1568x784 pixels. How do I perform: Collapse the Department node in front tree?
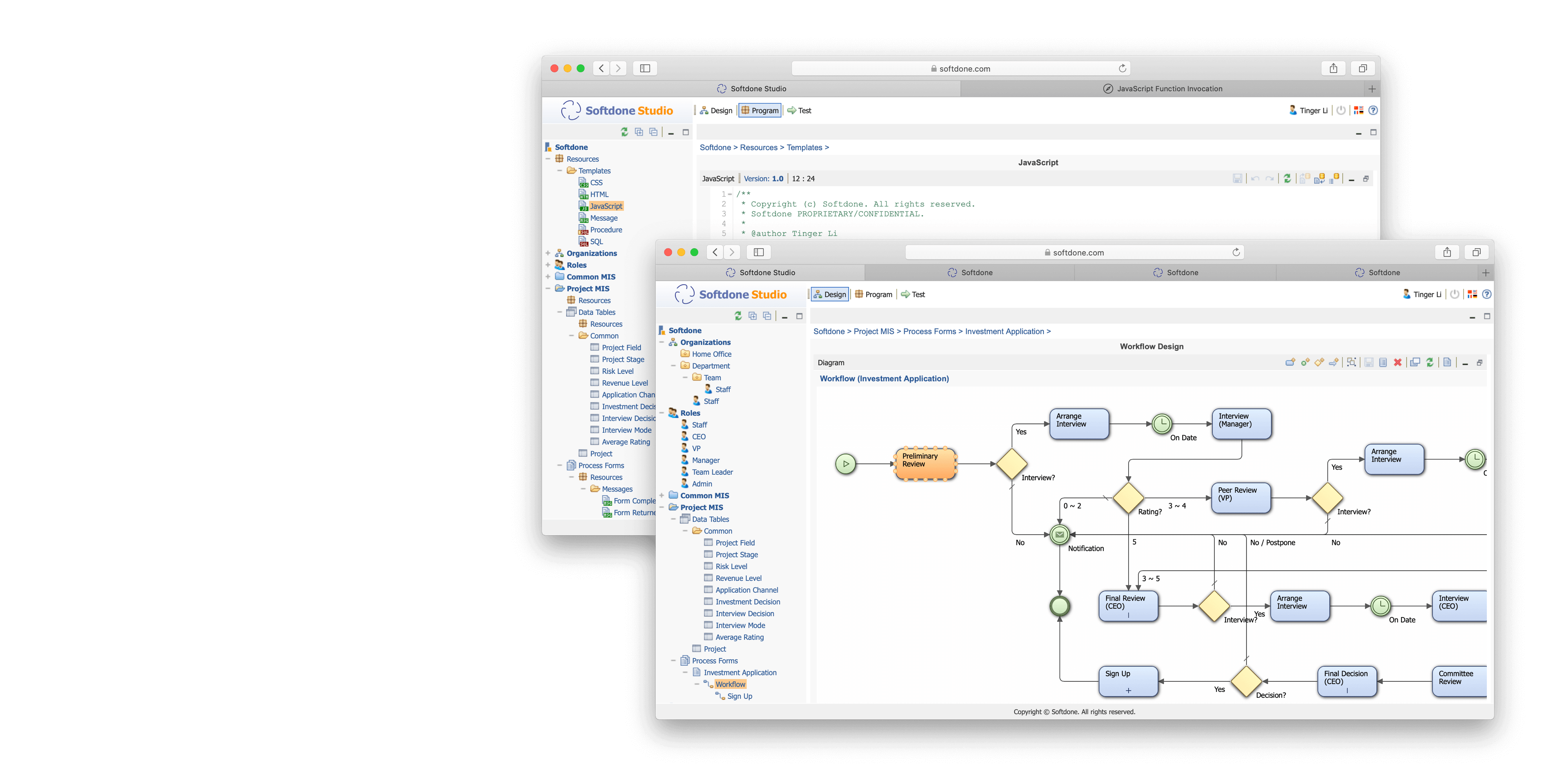pos(673,367)
